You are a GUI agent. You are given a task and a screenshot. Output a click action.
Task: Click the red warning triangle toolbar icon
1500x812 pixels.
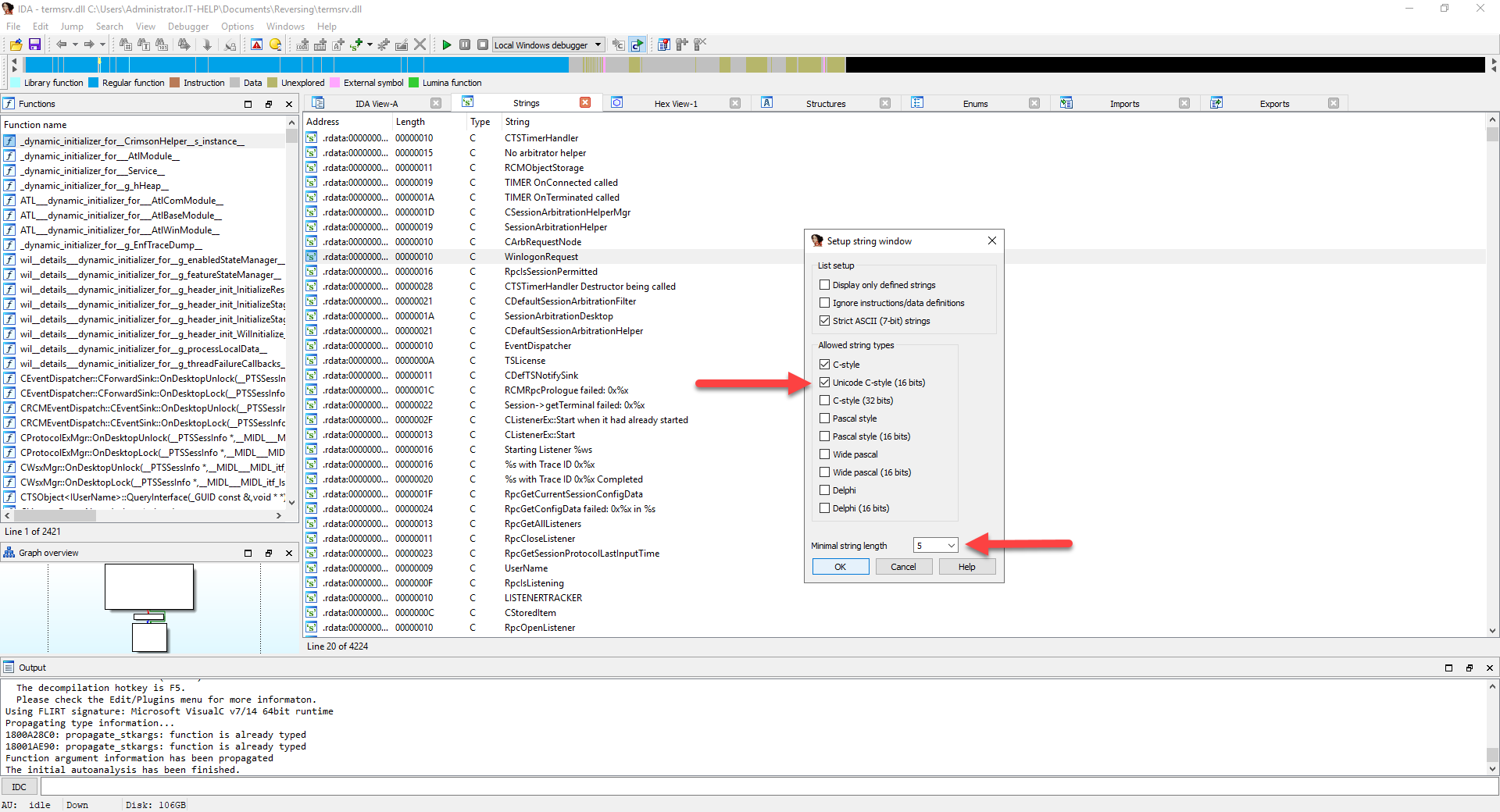[x=256, y=45]
